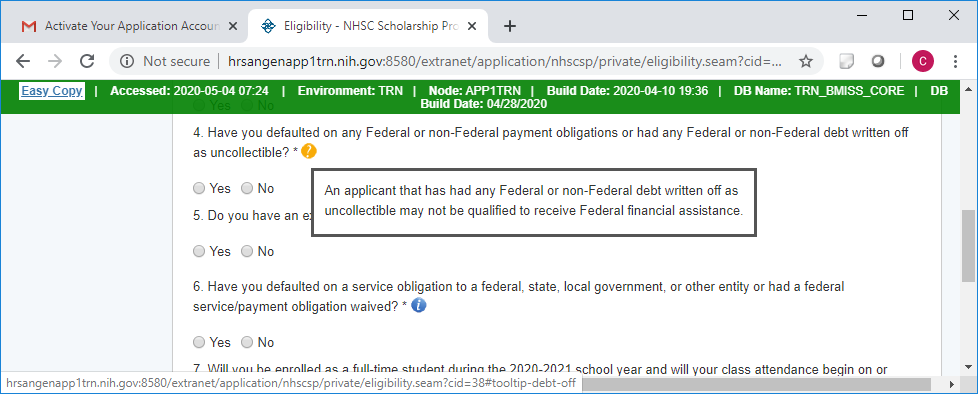Click the Not secure site info icon
Image resolution: width=978 pixels, height=394 pixels.
127,61
